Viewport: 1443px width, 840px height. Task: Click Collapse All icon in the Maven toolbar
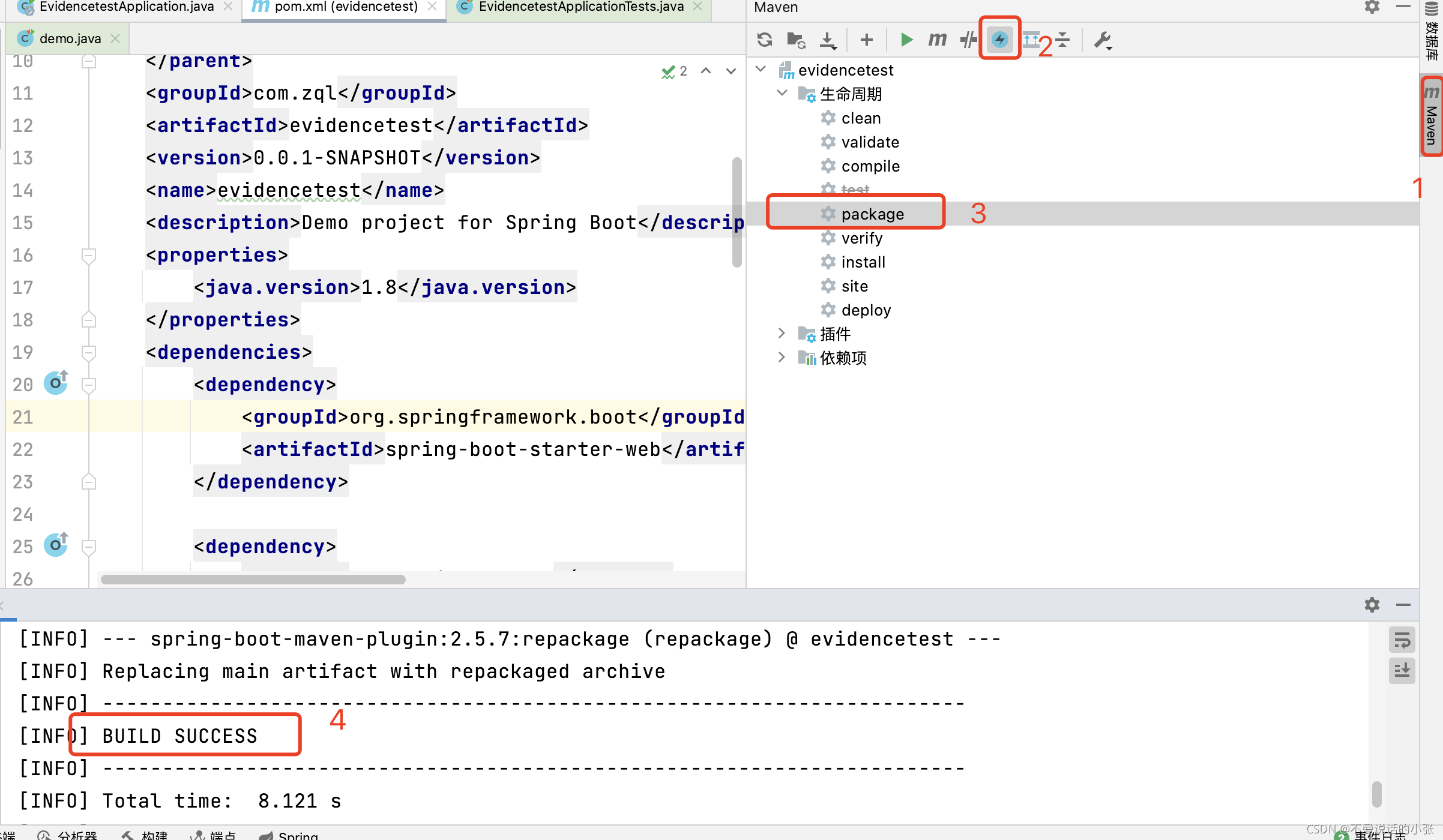click(1063, 40)
